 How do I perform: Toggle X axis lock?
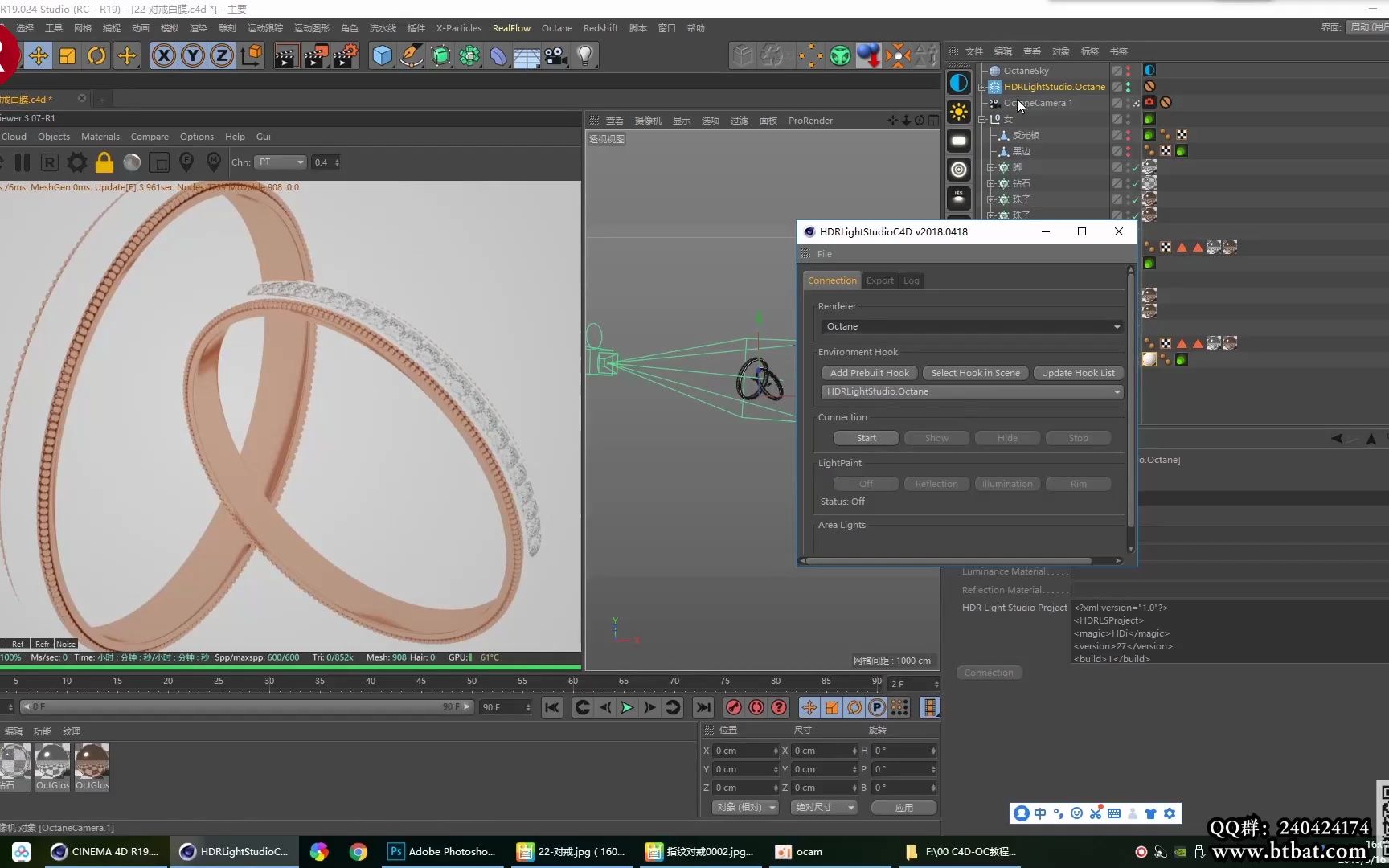163,55
